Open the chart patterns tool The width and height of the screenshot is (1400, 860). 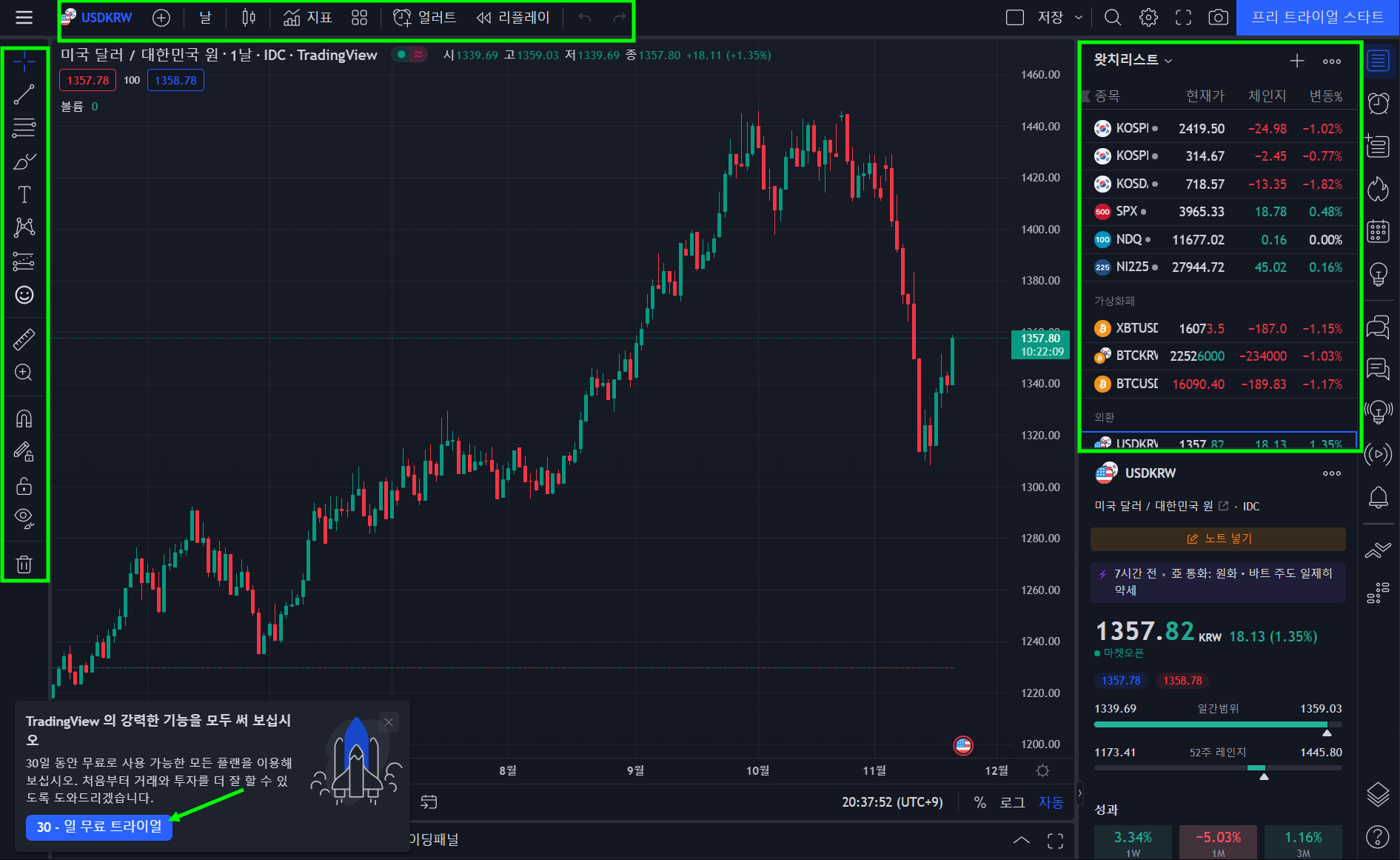click(24, 227)
